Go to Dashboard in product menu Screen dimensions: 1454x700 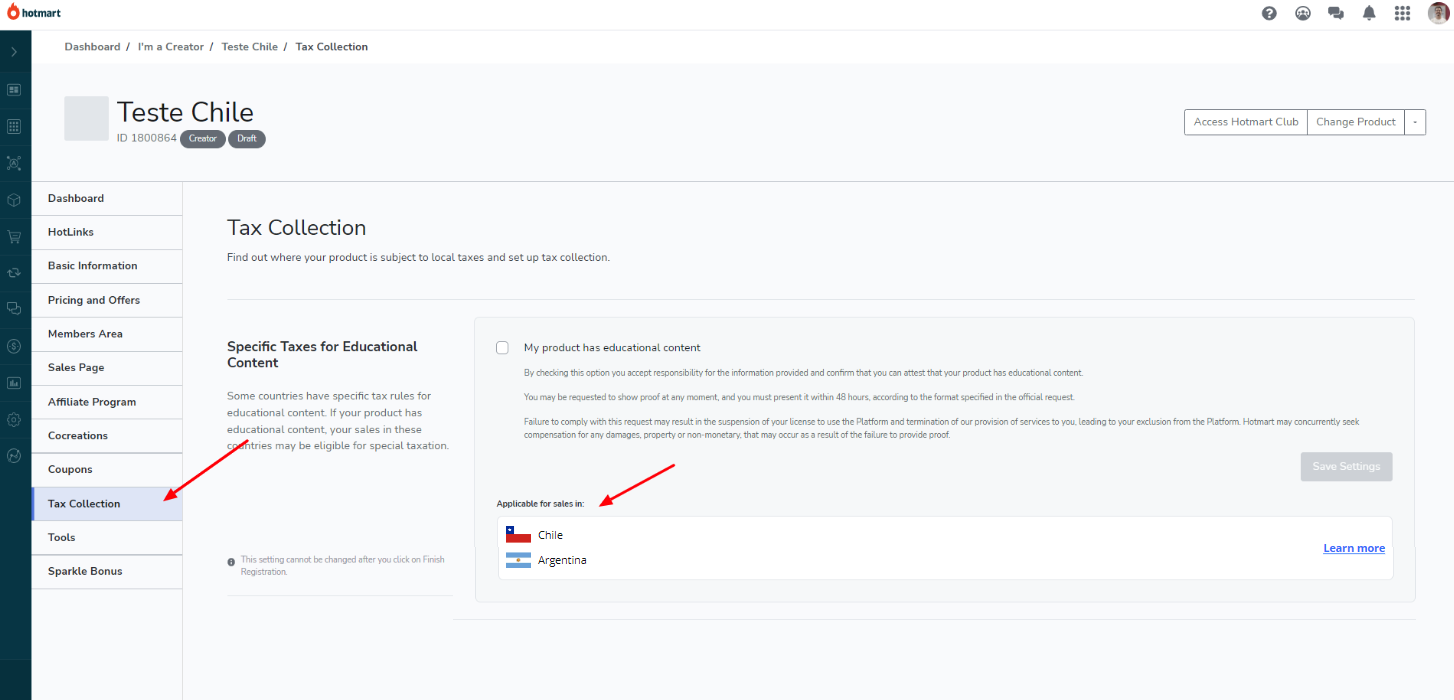pos(107,198)
